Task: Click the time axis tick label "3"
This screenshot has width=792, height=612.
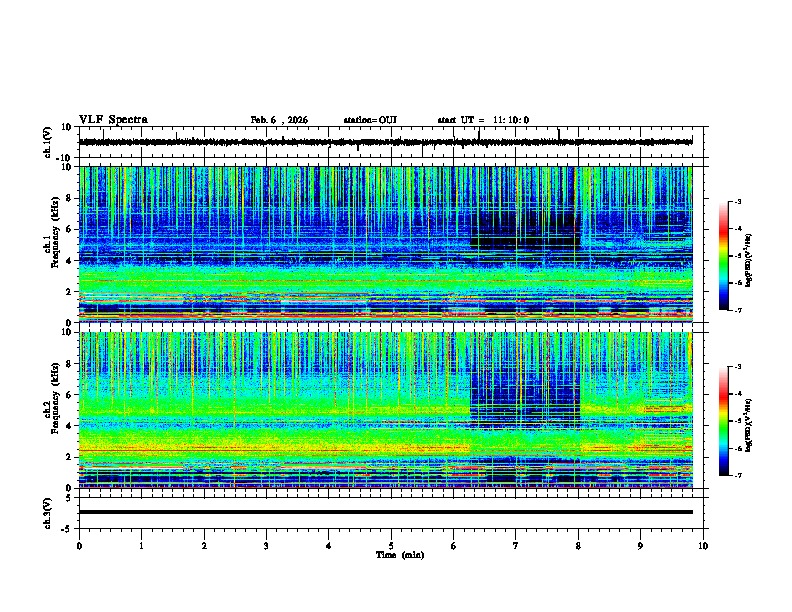Action: click(x=266, y=546)
